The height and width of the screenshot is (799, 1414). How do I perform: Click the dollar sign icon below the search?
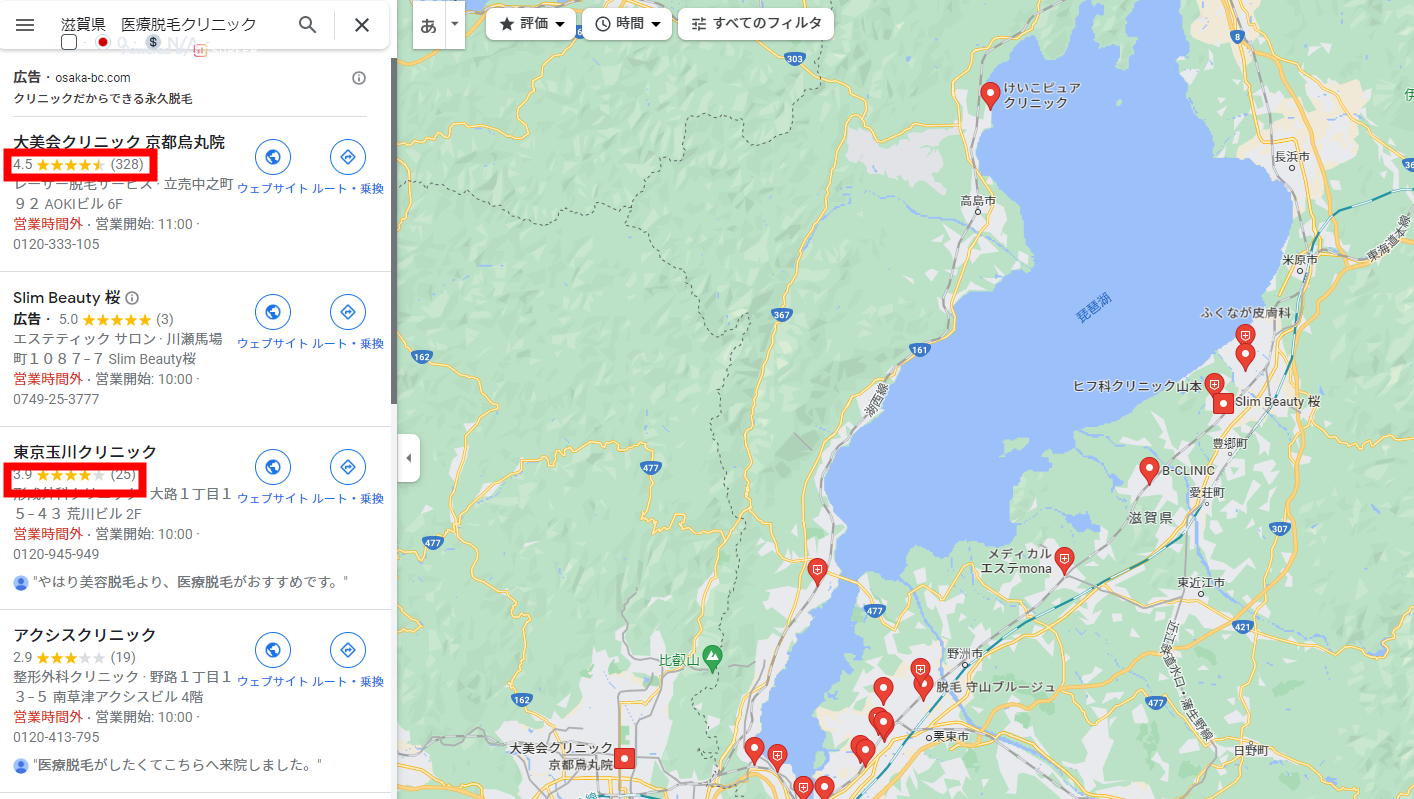153,42
